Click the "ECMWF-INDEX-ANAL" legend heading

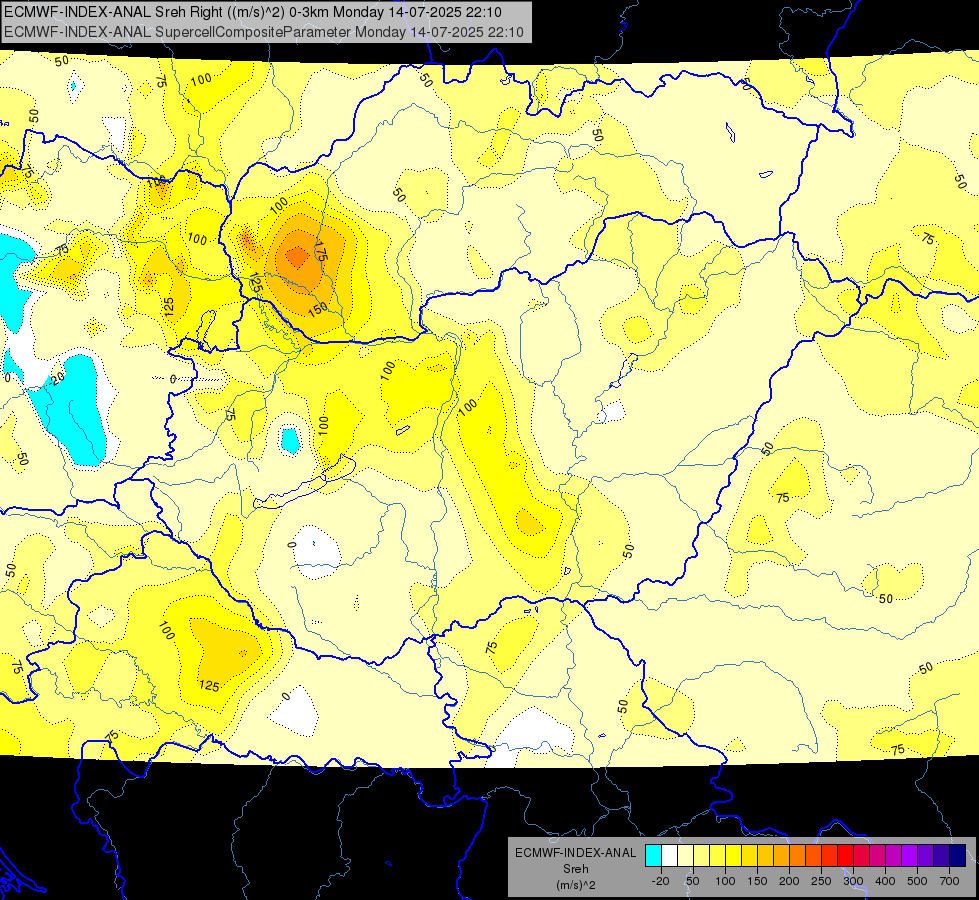coord(576,853)
